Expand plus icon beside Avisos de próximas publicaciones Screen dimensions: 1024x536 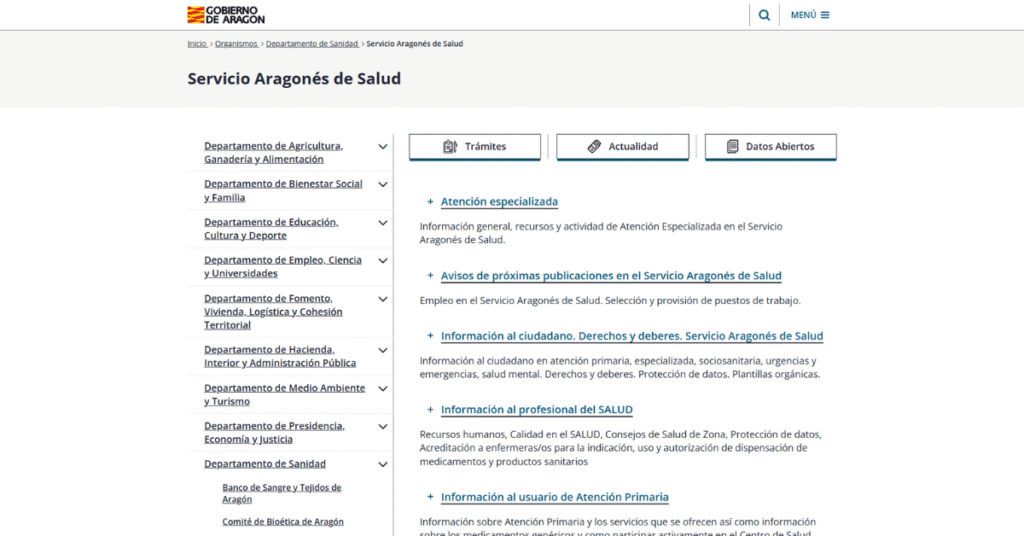coord(430,276)
